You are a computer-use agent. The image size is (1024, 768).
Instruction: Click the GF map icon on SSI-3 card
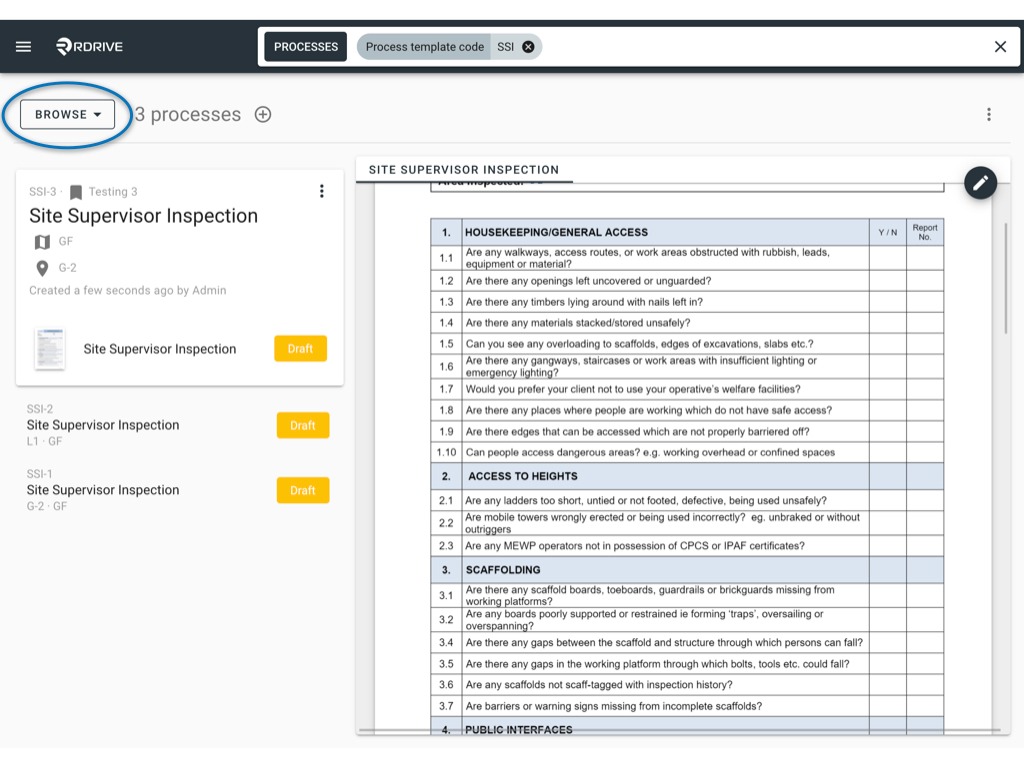(42, 242)
